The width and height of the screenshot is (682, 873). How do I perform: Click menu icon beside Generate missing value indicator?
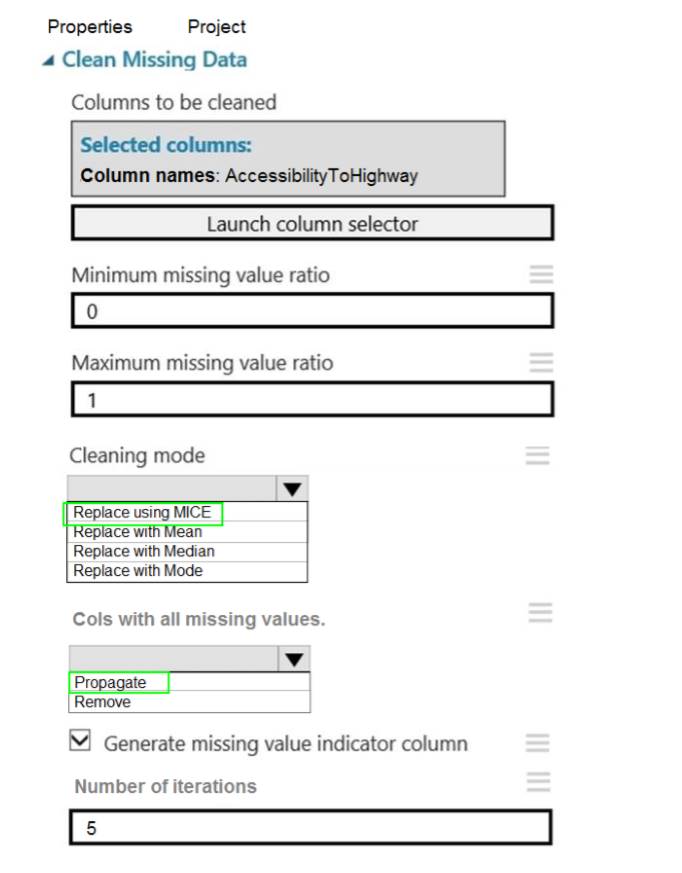(538, 742)
